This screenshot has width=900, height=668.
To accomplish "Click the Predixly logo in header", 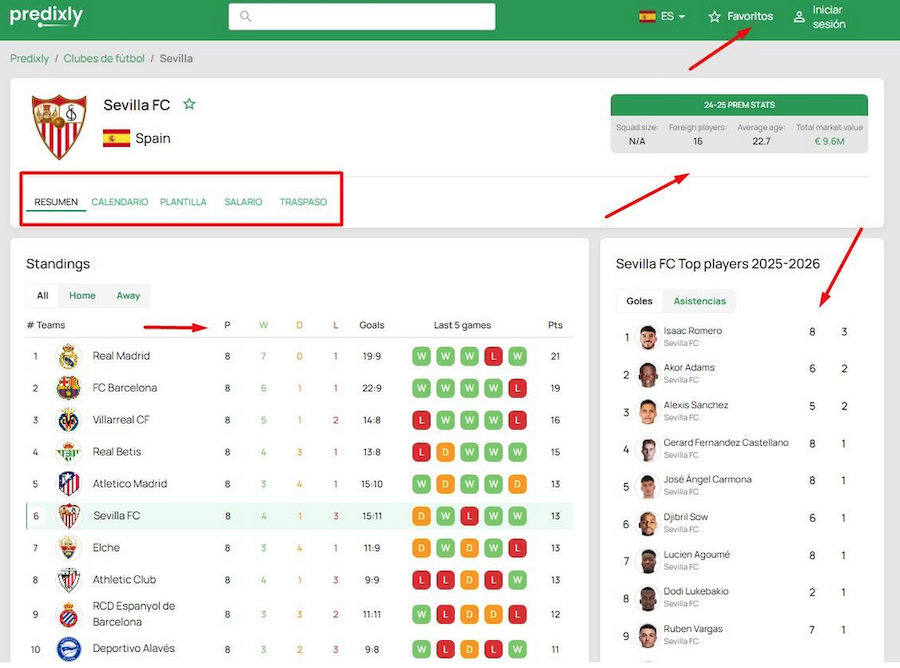I will (46, 16).
